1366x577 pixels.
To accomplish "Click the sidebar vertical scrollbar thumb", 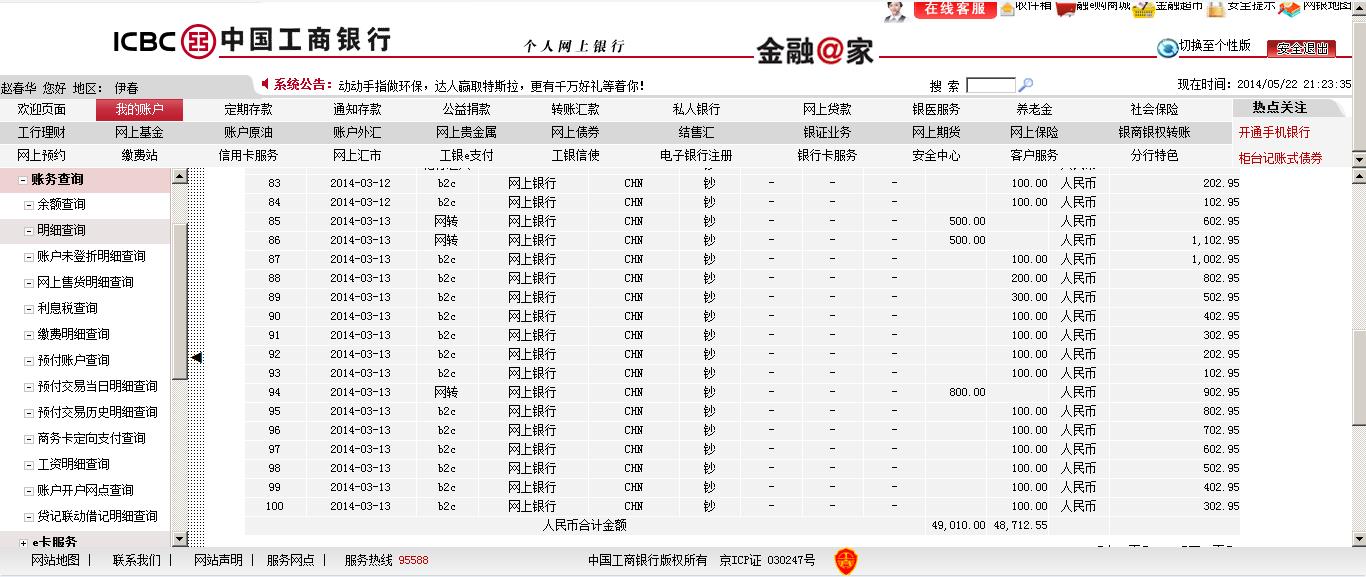I will click(x=180, y=301).
